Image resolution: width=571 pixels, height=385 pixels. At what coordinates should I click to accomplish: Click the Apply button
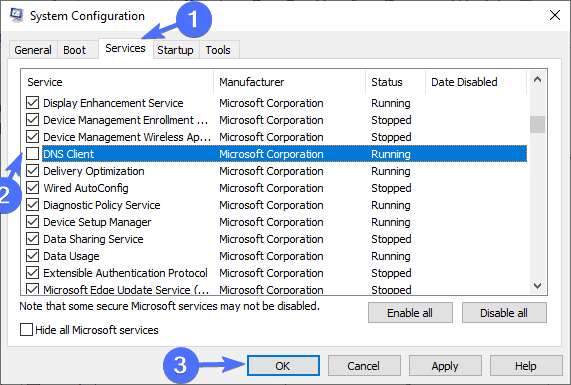[x=445, y=366]
